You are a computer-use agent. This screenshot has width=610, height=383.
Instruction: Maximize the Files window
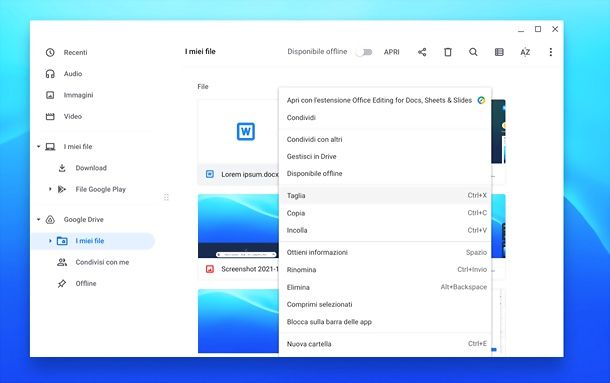[538, 29]
